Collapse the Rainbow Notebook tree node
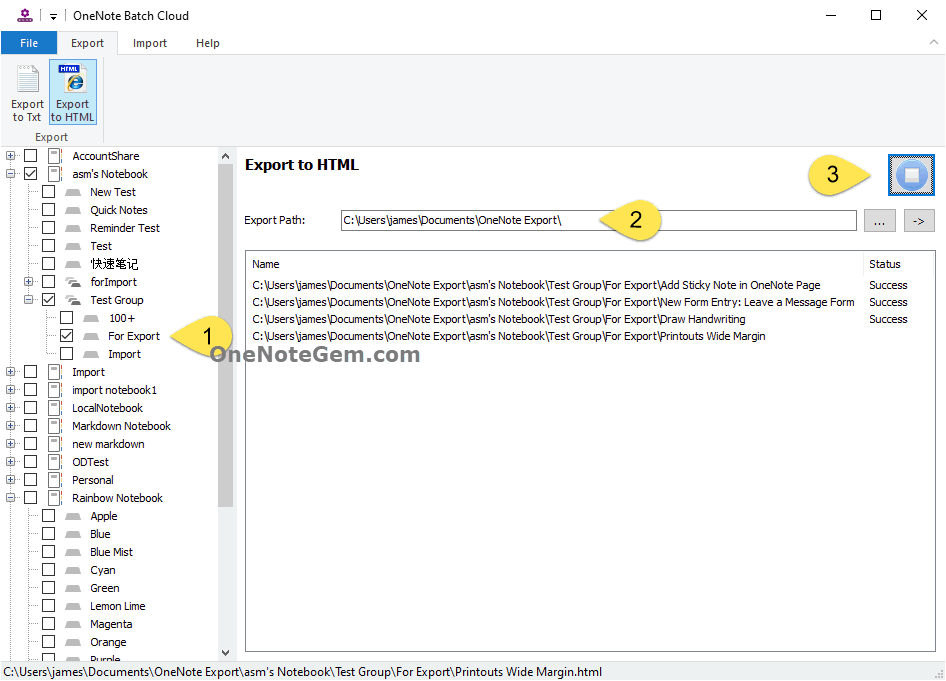 [x=10, y=498]
